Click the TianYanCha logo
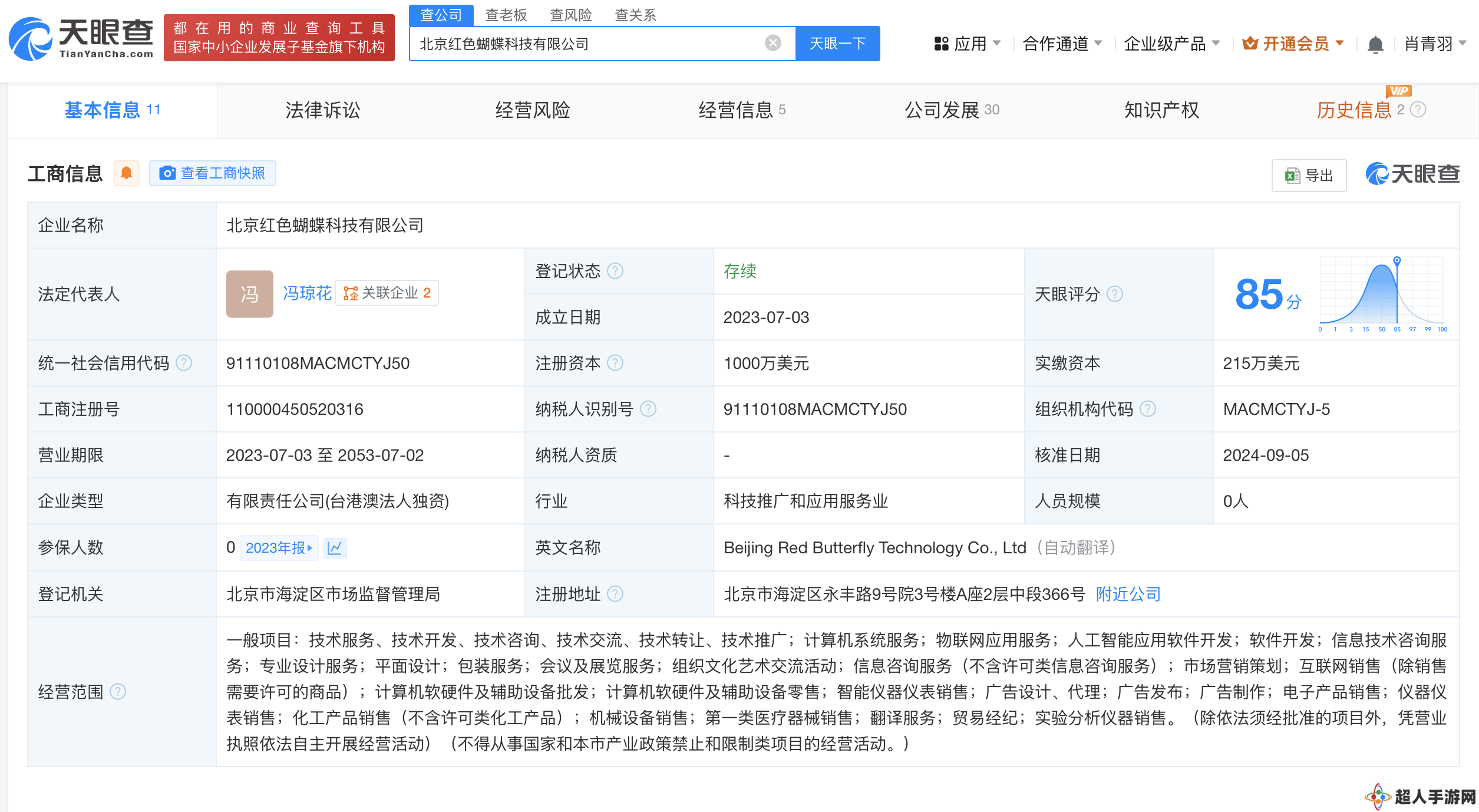The width and height of the screenshot is (1479, 812). pyautogui.click(x=81, y=38)
